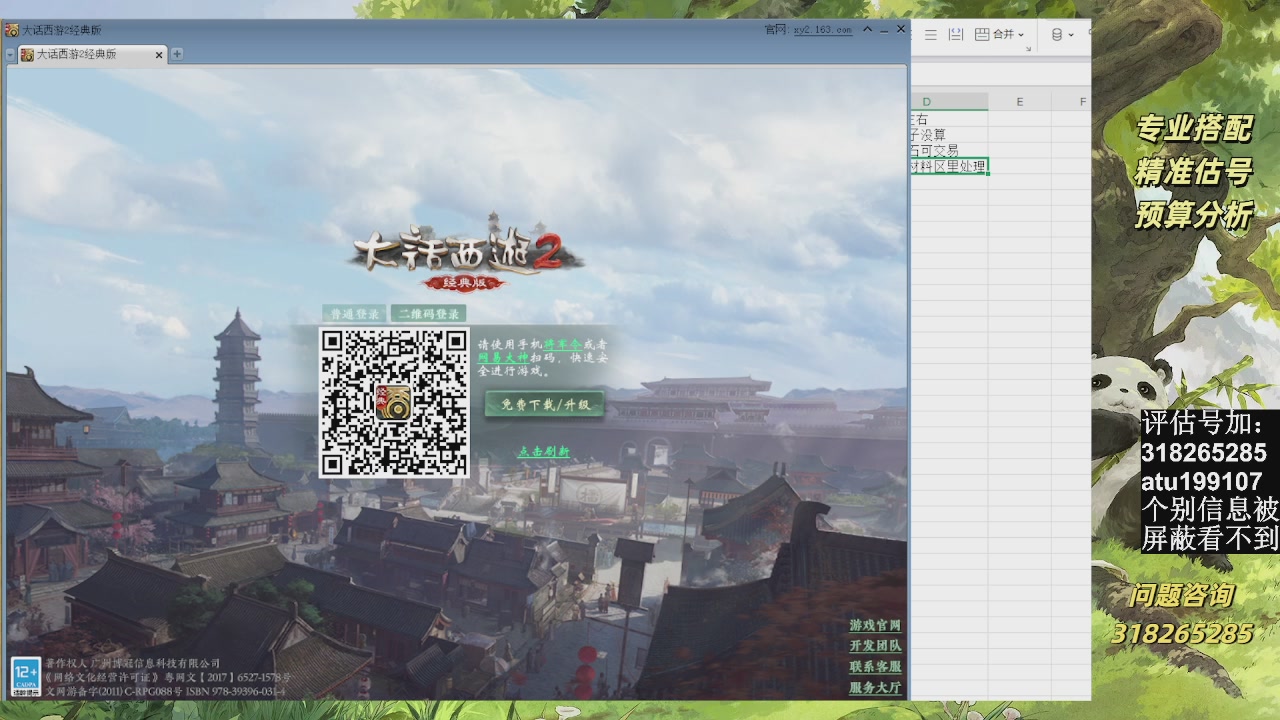Screen dimensions: 1280x720
Task: Click the spreadsheet database cylinder icon
Action: pos(1057,35)
